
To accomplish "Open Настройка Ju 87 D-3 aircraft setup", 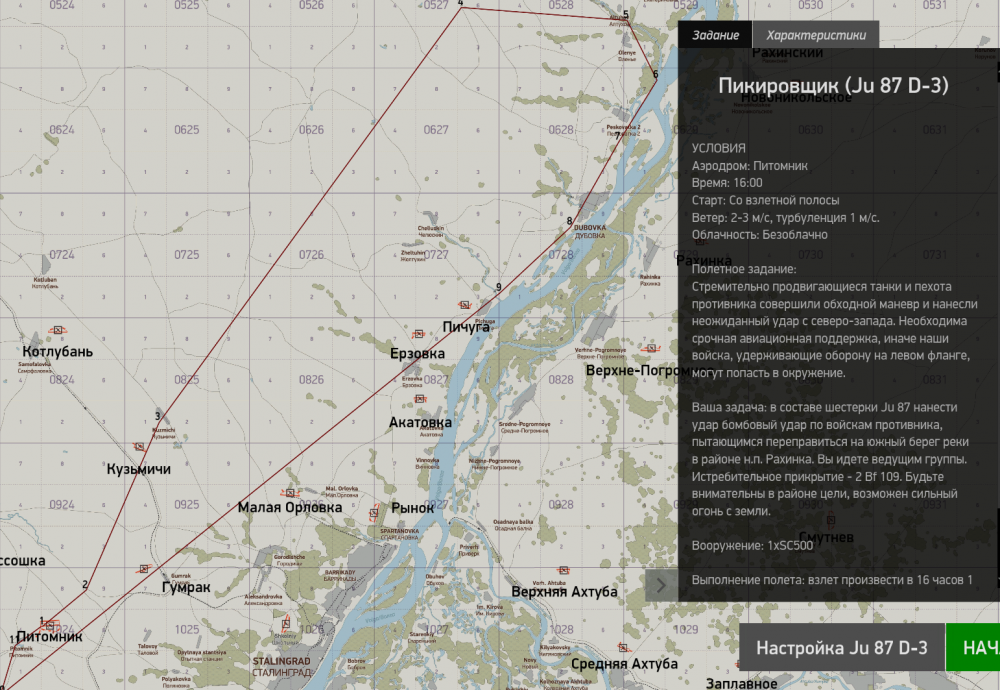I will (842, 648).
